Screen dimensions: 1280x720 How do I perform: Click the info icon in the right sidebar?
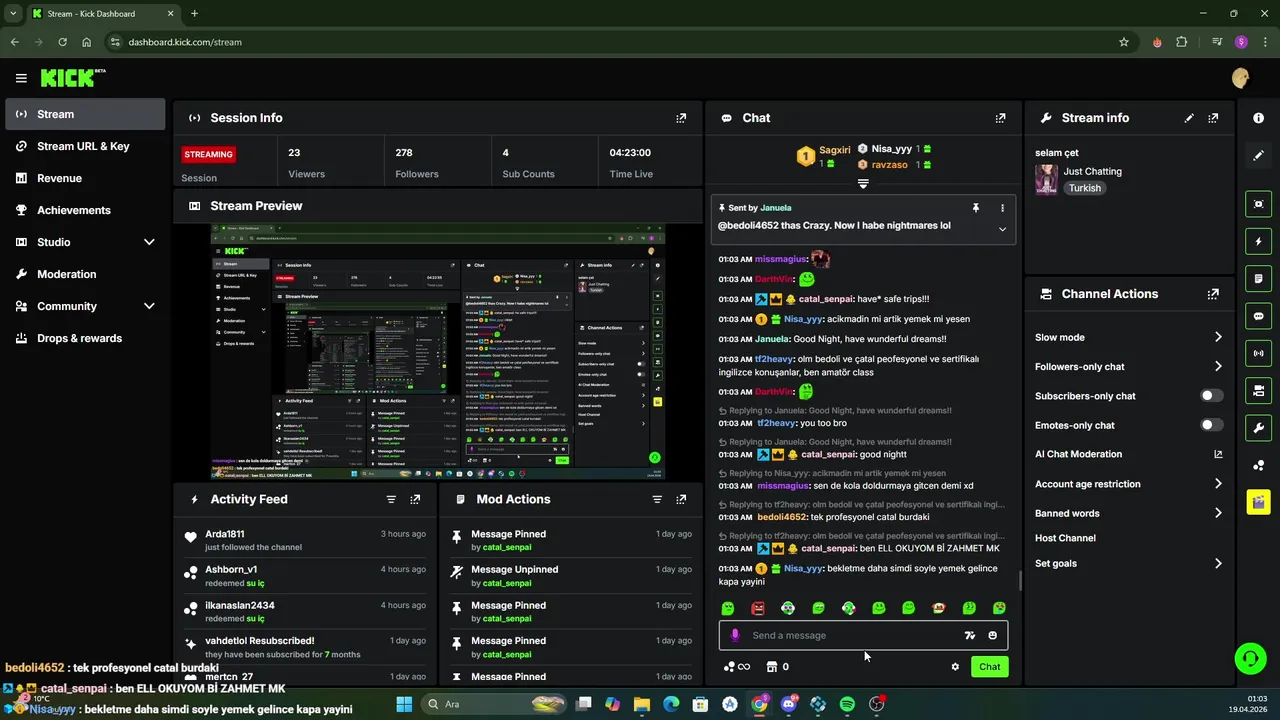(1258, 118)
